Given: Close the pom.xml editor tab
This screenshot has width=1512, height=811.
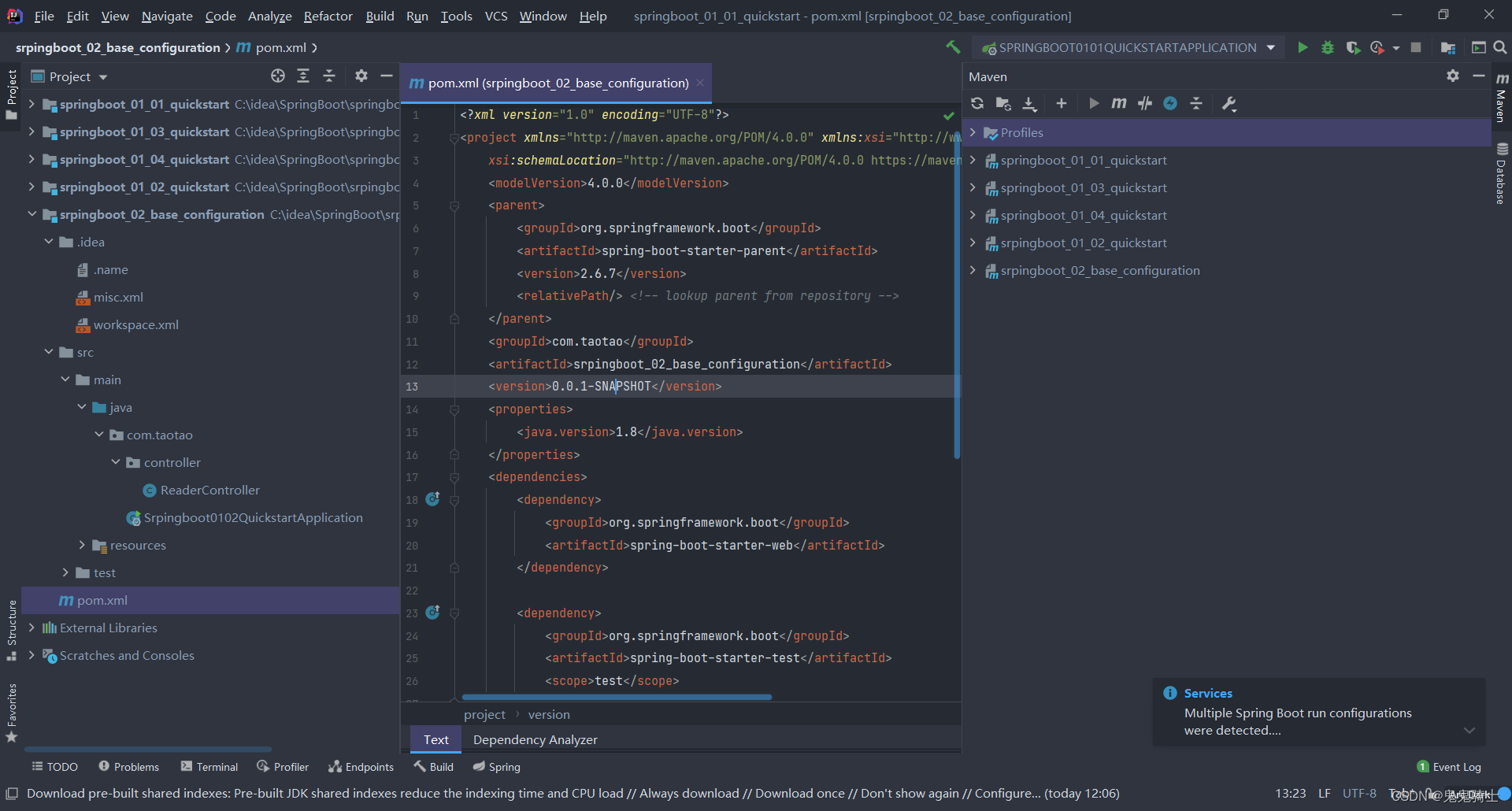Looking at the screenshot, I should 700,83.
